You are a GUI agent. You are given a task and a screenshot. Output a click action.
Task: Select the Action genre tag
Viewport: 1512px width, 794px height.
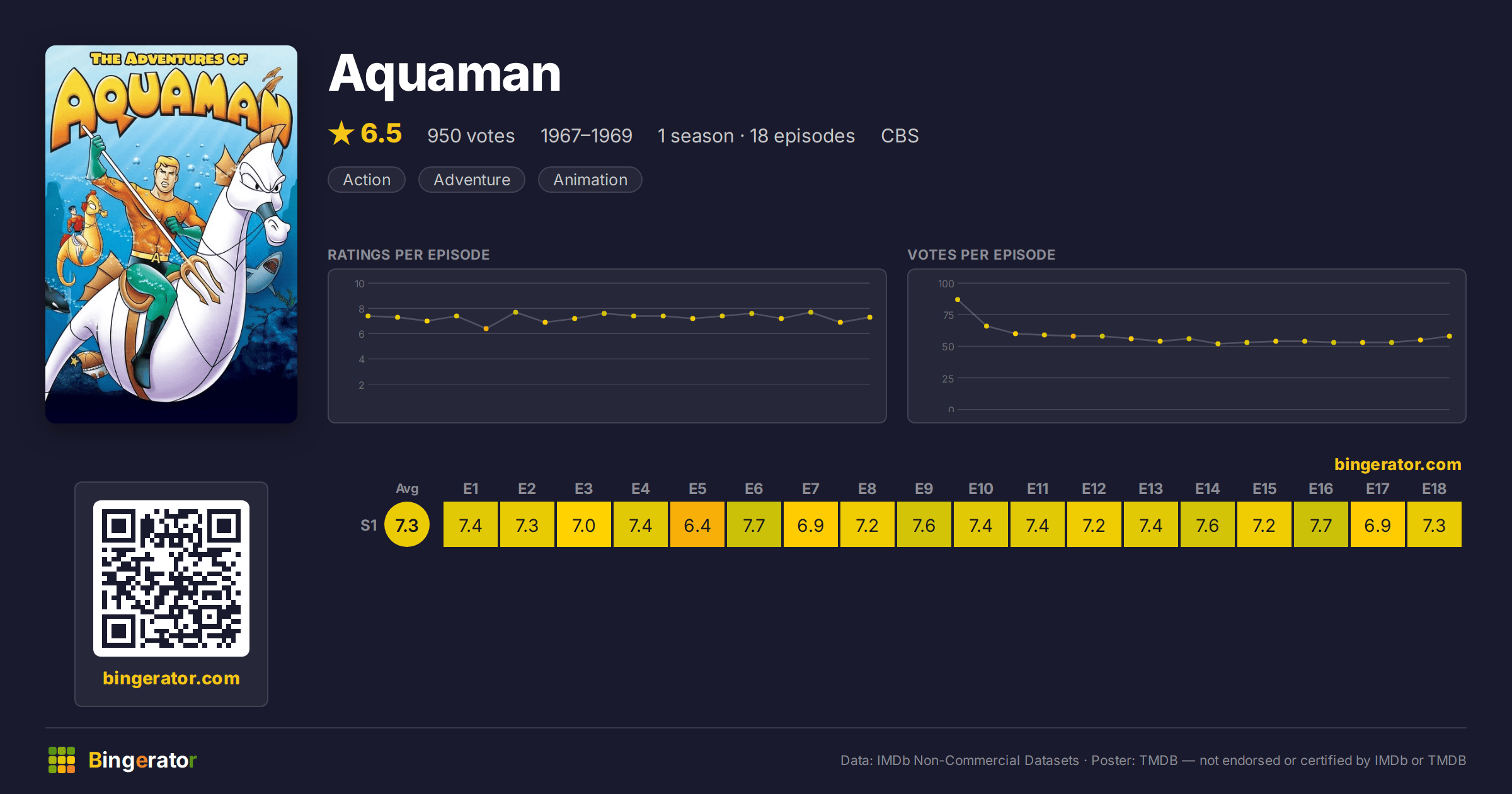click(367, 180)
